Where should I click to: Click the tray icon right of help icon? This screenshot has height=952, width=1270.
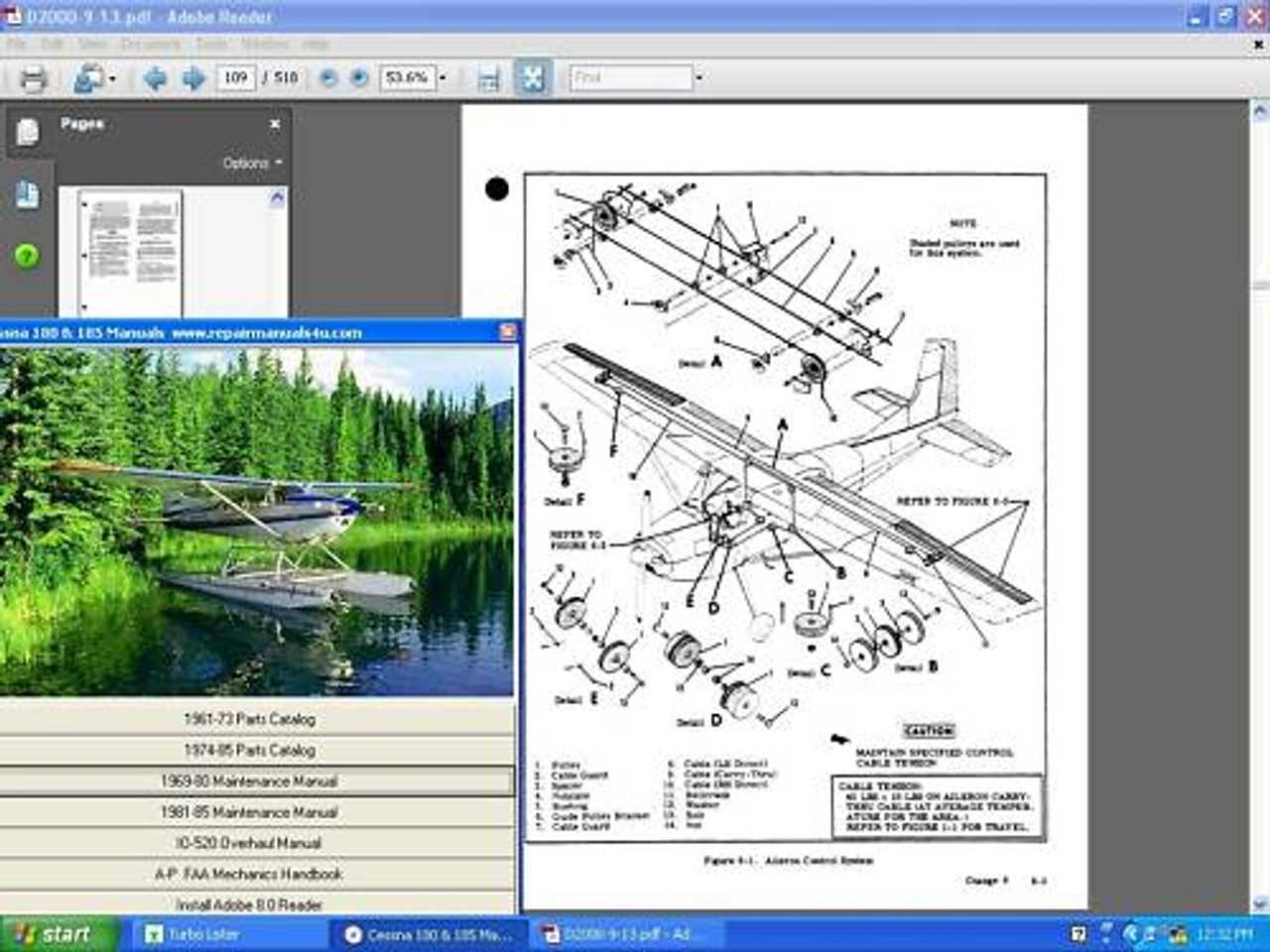[x=1107, y=934]
